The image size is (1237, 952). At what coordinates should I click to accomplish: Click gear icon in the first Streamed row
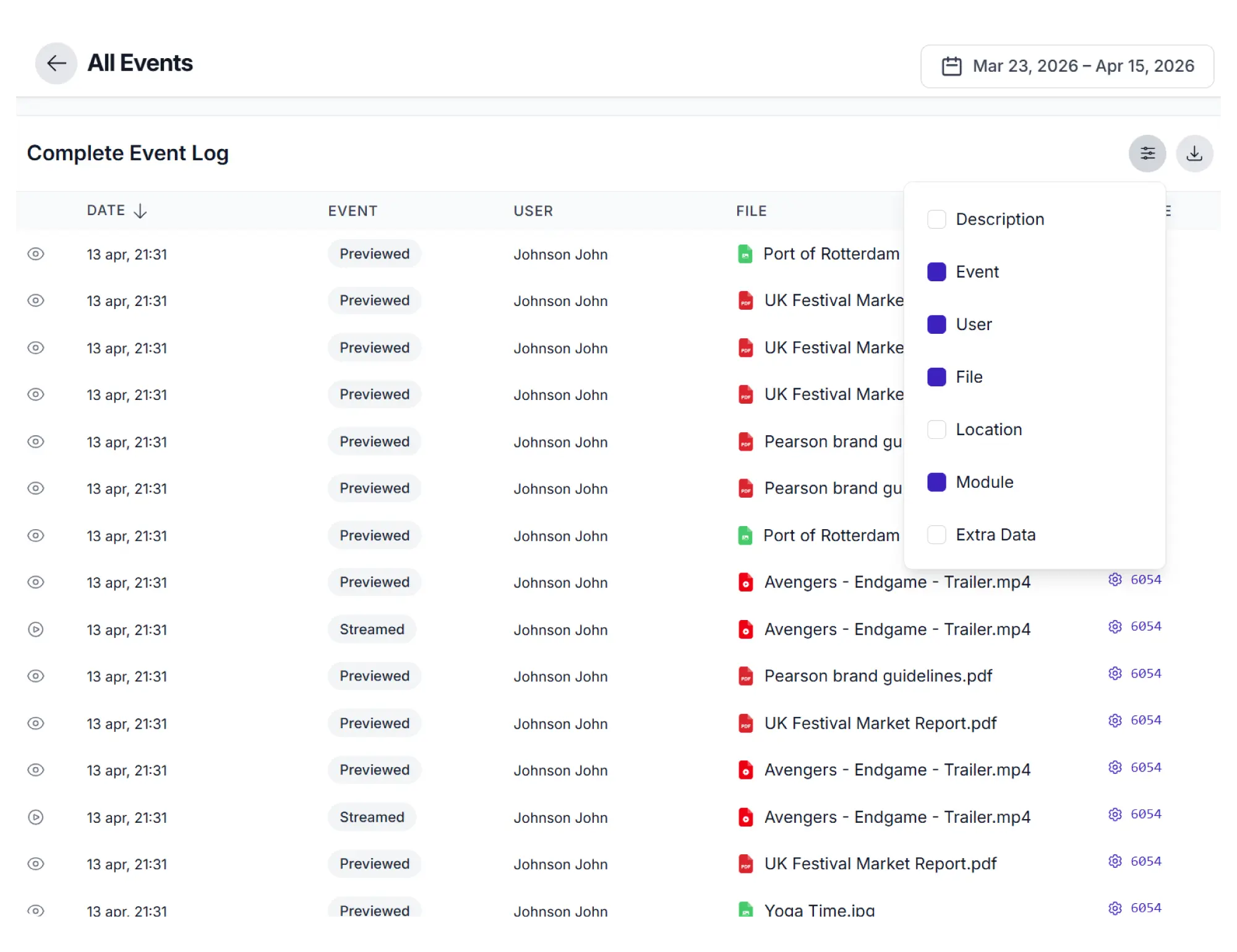[1115, 626]
